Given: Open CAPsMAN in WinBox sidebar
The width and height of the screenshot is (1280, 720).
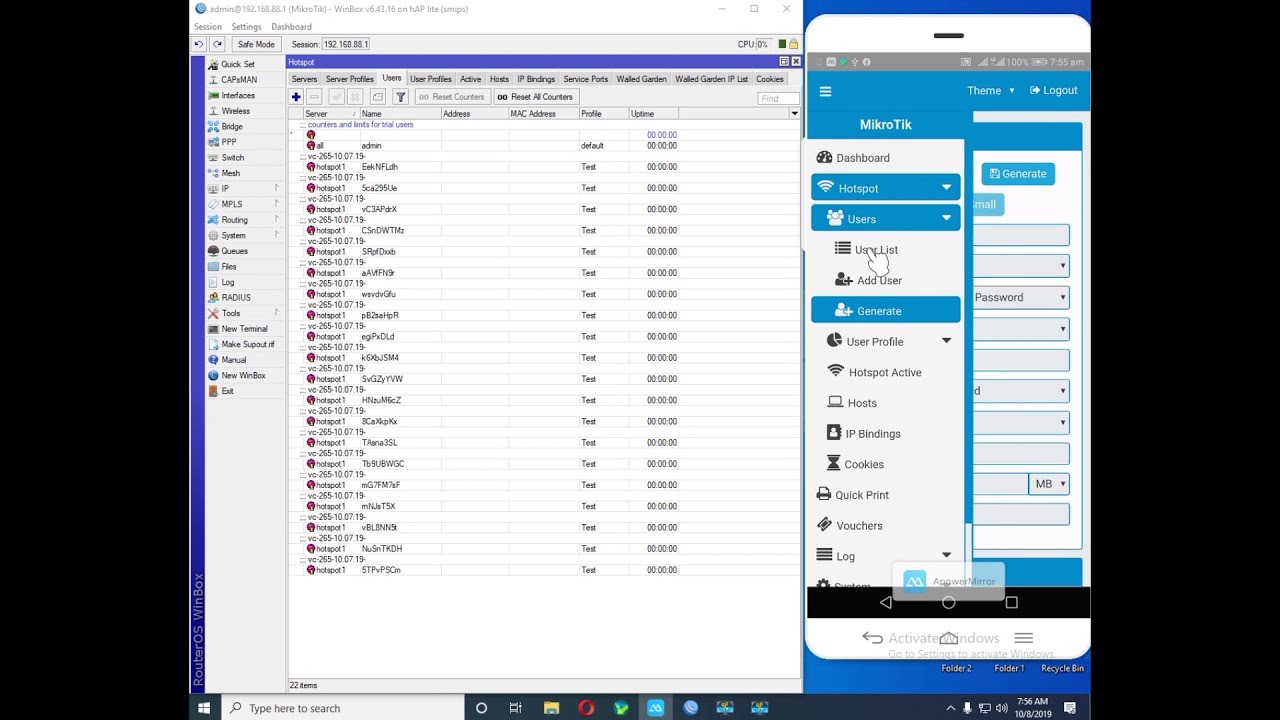Looking at the screenshot, I should tap(239, 80).
